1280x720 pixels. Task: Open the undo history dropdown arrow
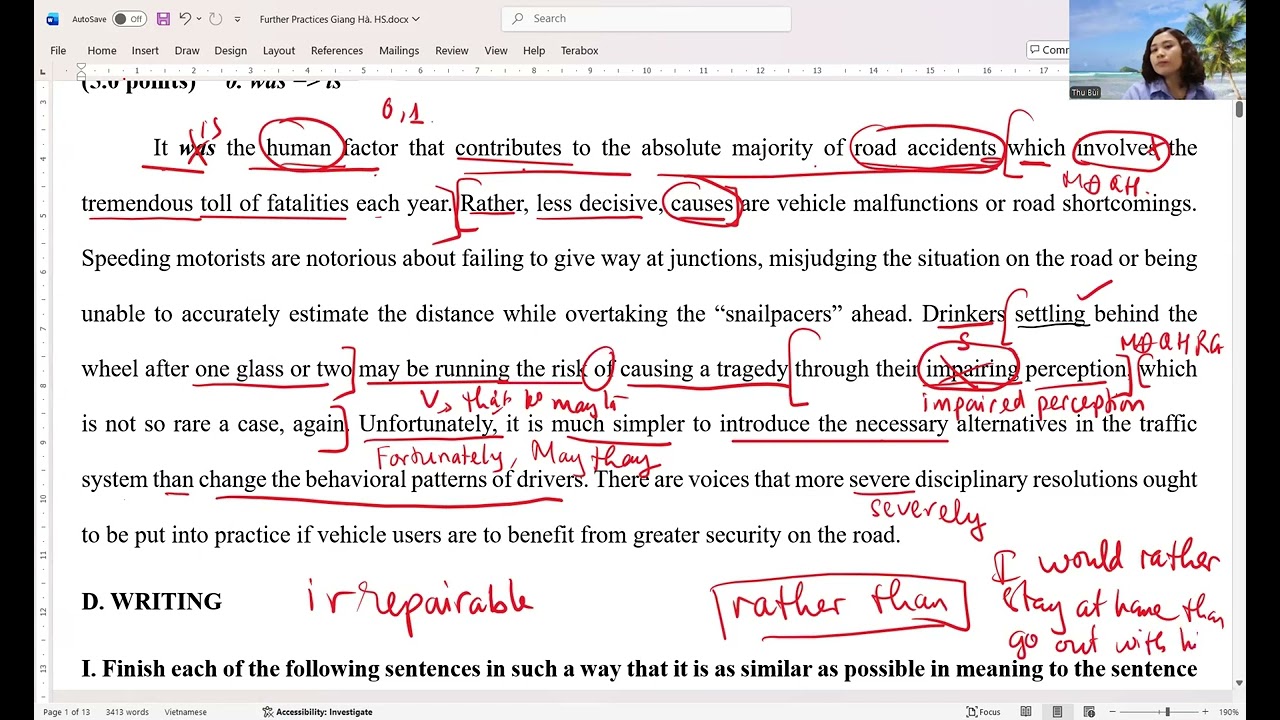[x=199, y=19]
